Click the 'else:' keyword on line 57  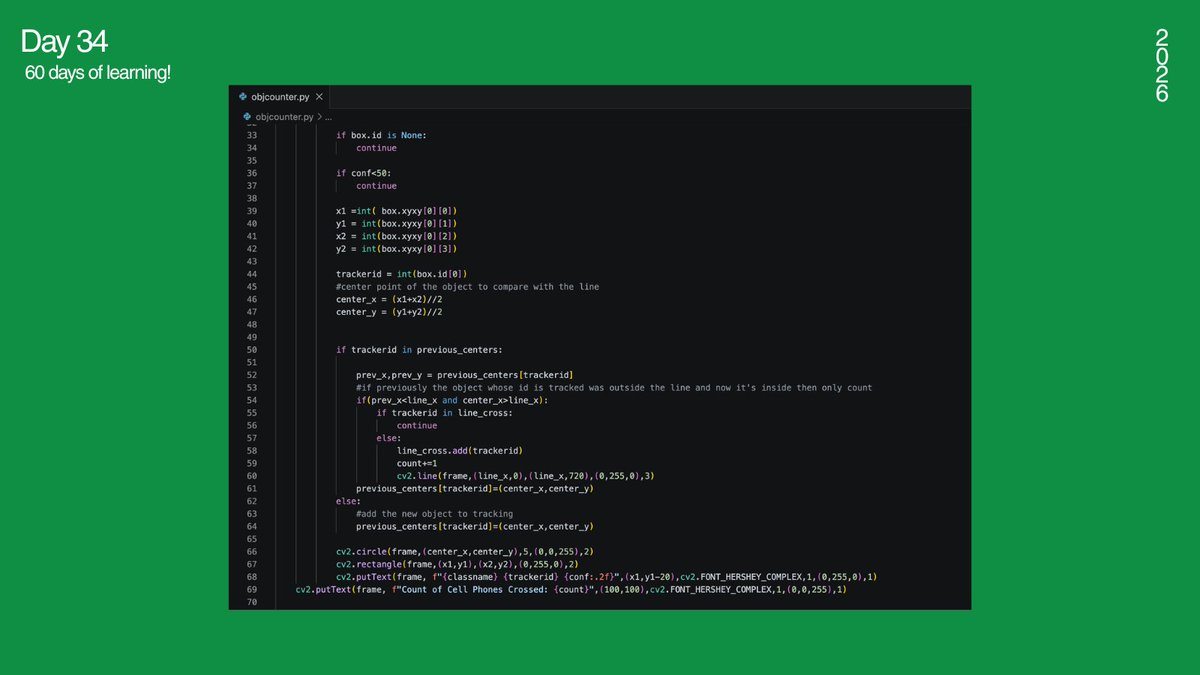389,438
